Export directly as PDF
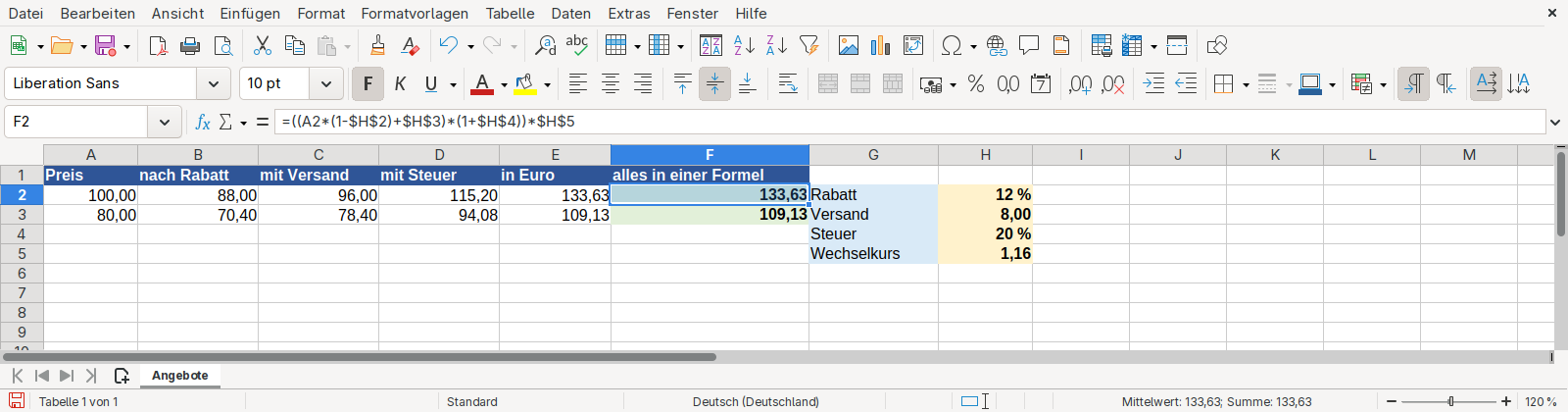The height and width of the screenshot is (412, 1568). click(158, 45)
